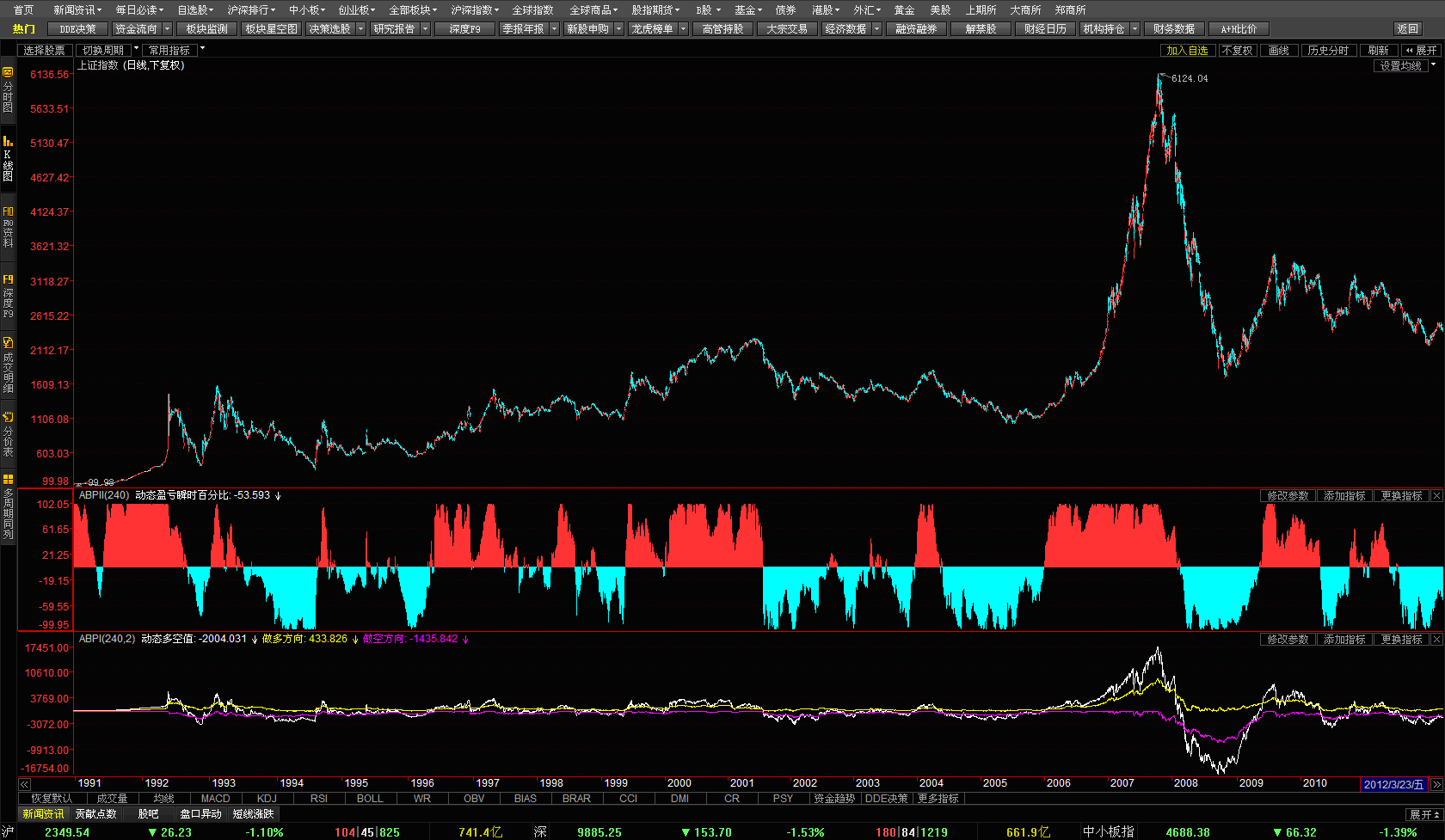This screenshot has width=1445, height=840.
Task: Open the 自选股 dropdown menu
Action: coord(195,10)
